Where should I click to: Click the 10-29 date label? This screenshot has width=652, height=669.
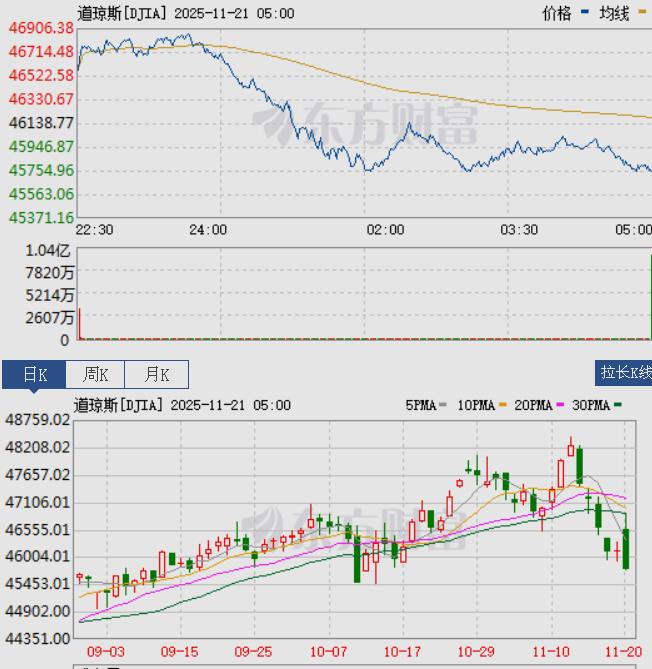(476, 652)
